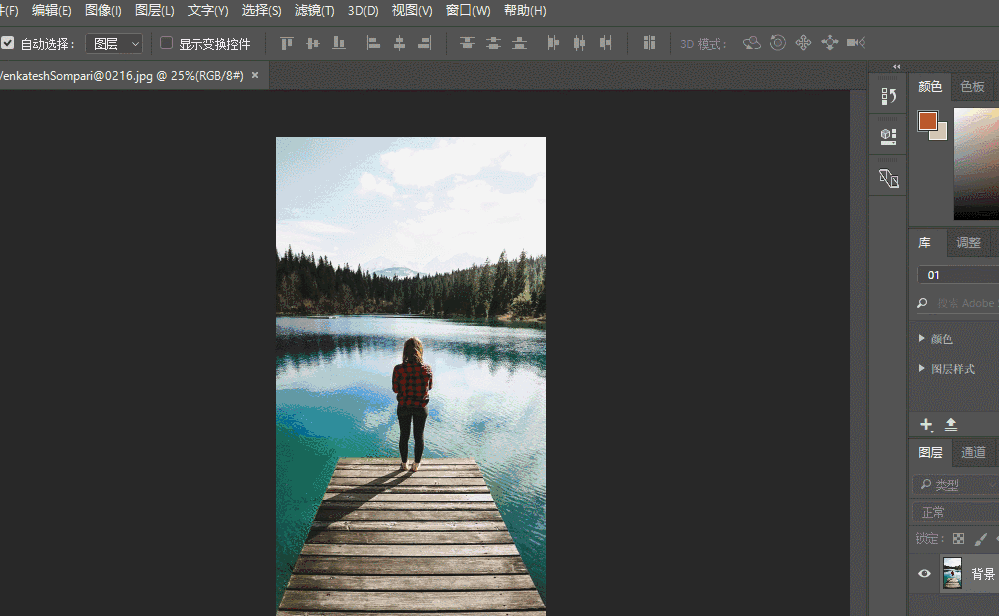
Task: Open the 帮助(H) menu
Action: pos(525,11)
